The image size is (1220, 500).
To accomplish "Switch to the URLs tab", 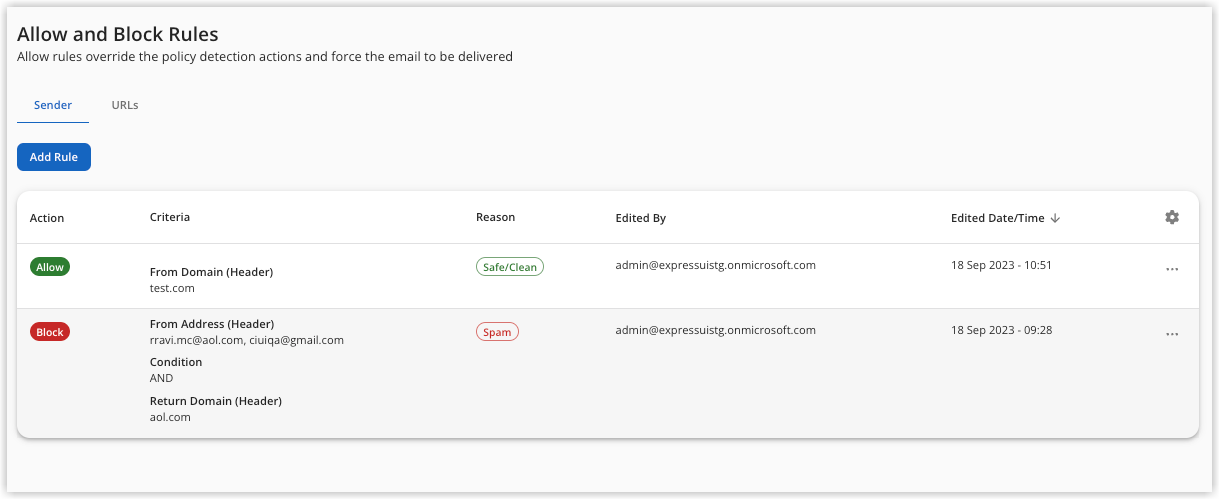I will click(125, 105).
